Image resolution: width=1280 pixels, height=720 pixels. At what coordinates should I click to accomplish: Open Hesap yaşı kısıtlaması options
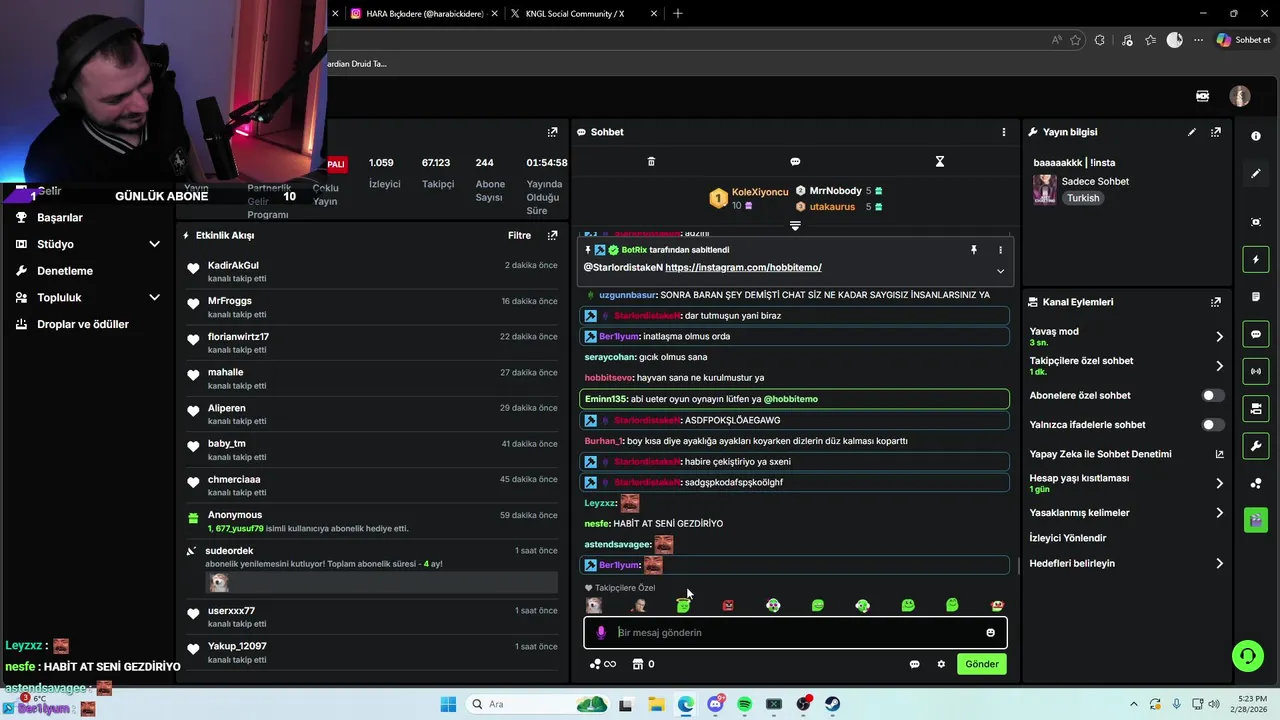(x=1126, y=483)
